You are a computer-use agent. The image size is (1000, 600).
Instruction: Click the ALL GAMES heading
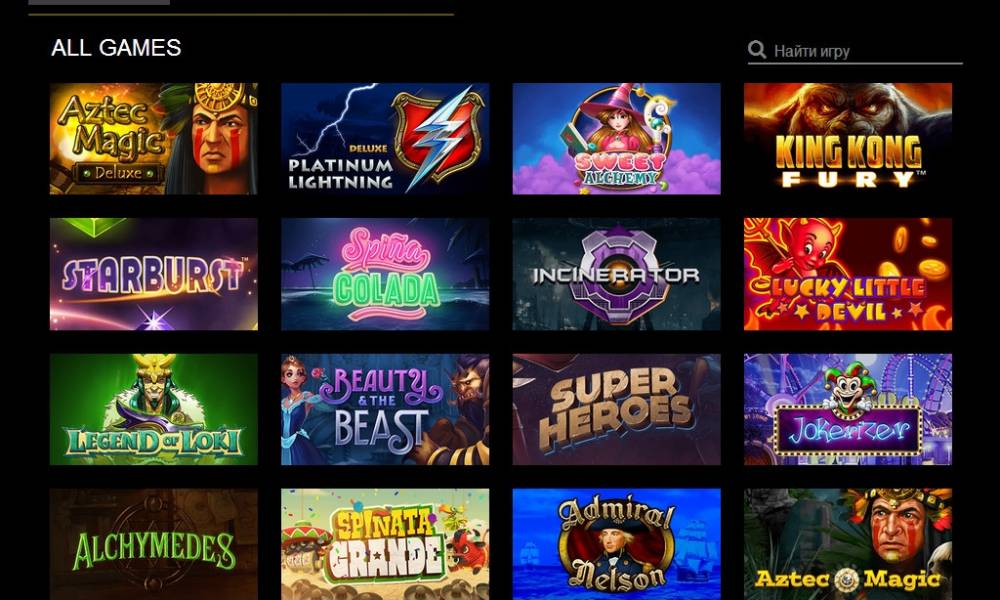point(116,48)
